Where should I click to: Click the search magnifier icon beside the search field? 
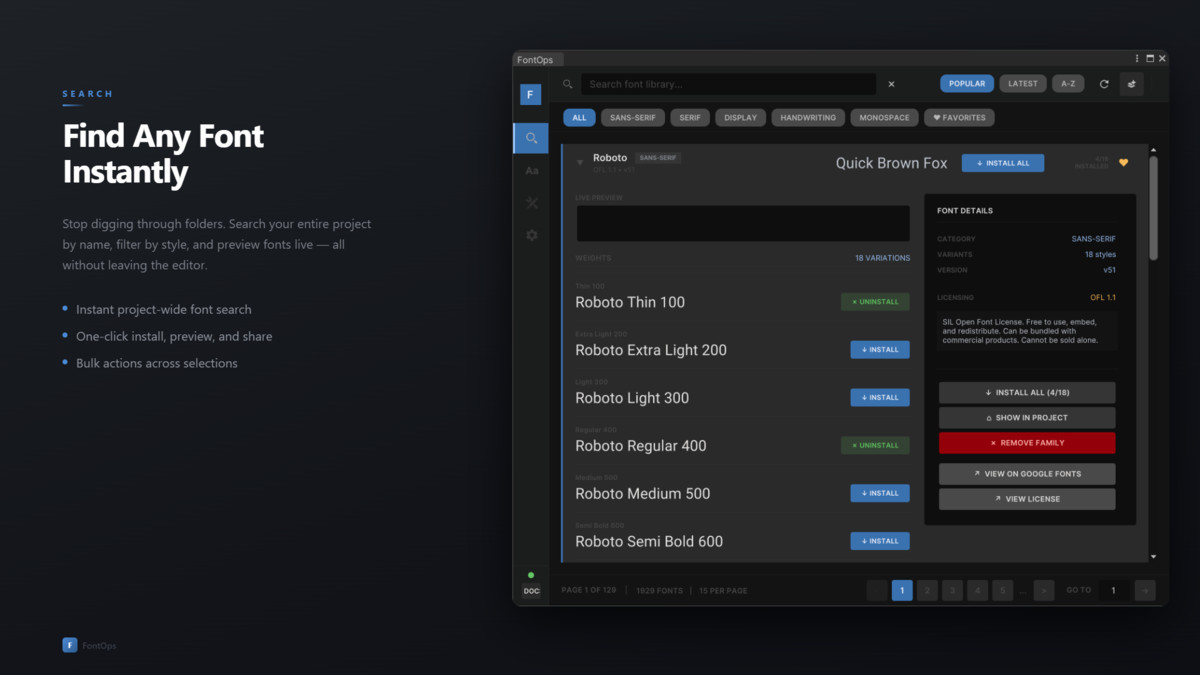pyautogui.click(x=568, y=85)
